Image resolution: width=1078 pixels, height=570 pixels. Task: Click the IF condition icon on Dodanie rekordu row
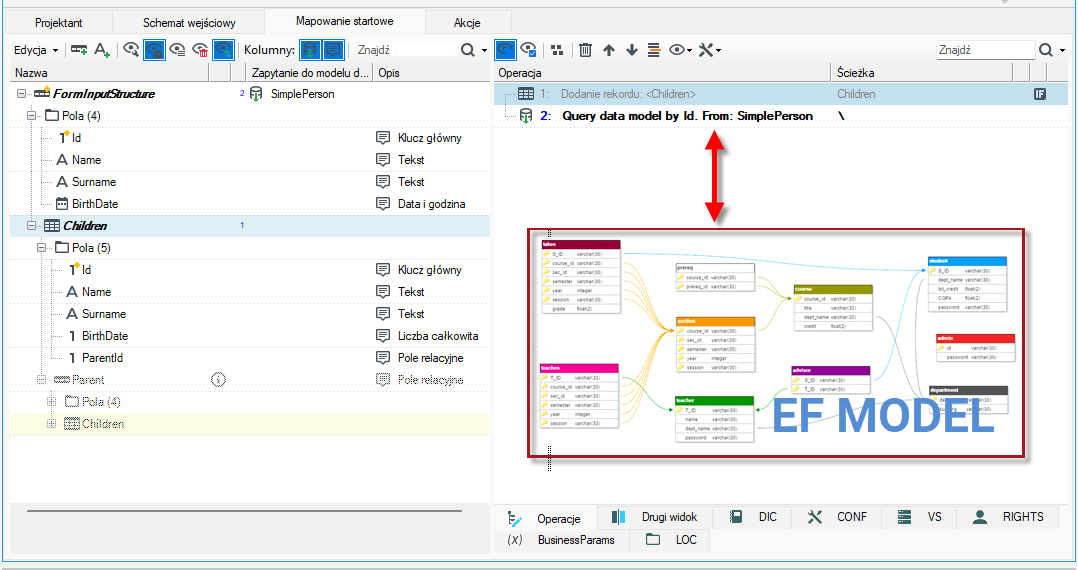click(x=1040, y=94)
